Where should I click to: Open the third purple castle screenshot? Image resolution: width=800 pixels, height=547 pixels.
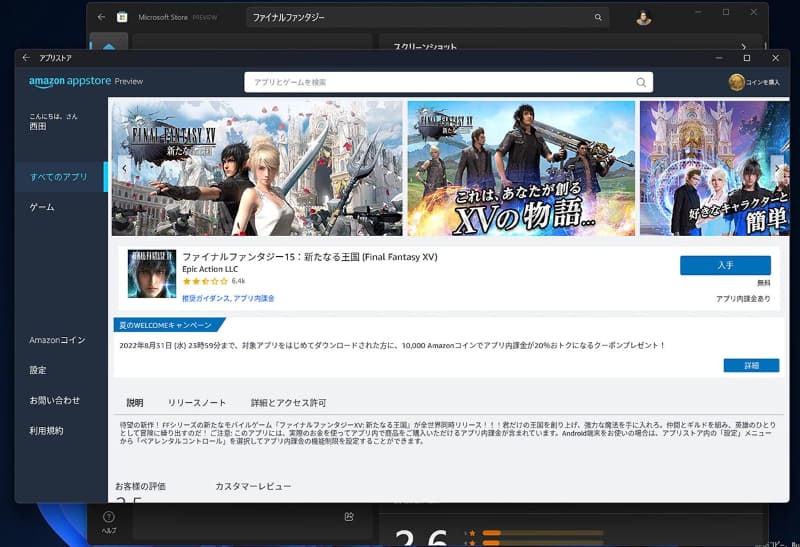click(714, 168)
